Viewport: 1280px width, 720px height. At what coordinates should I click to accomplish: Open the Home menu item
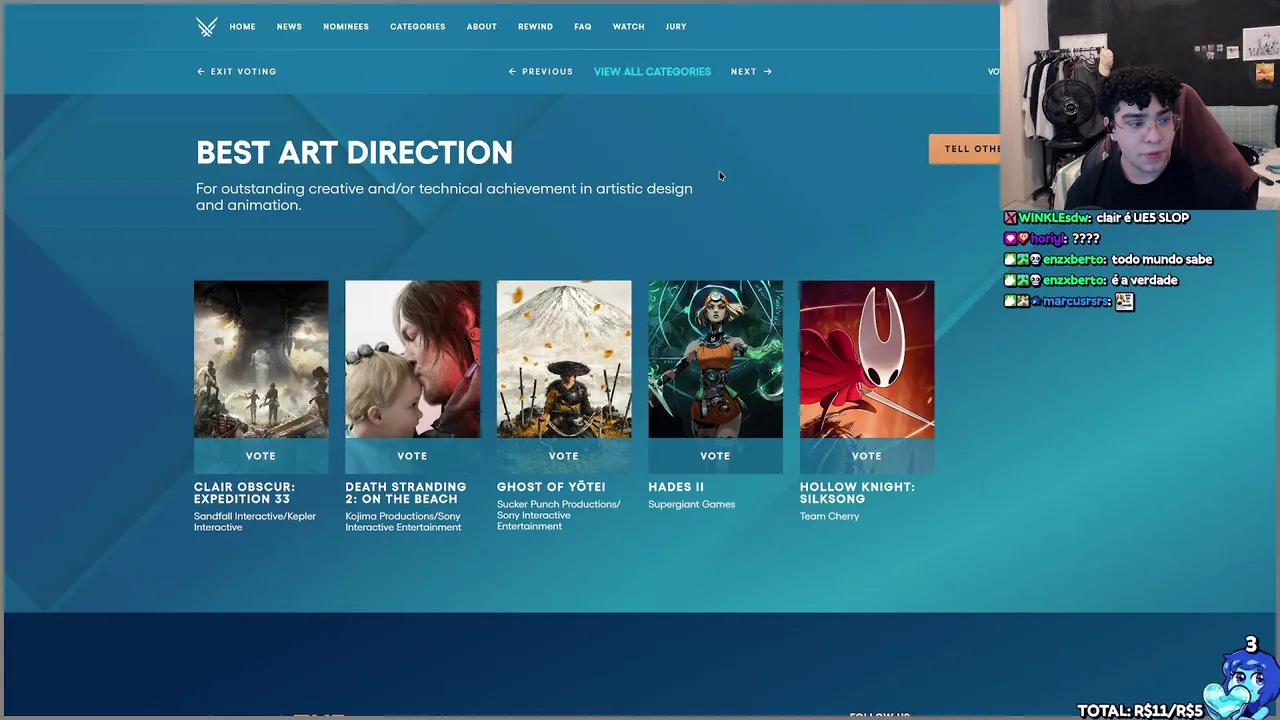point(242,27)
